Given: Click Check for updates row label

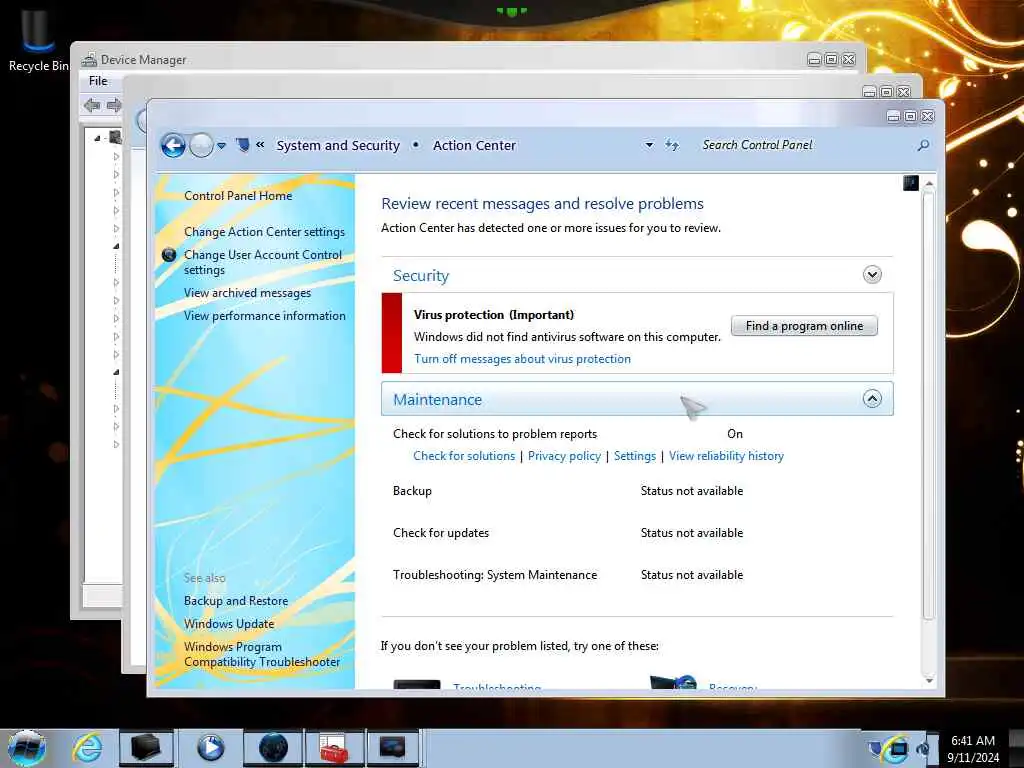Looking at the screenshot, I should pyautogui.click(x=441, y=533).
